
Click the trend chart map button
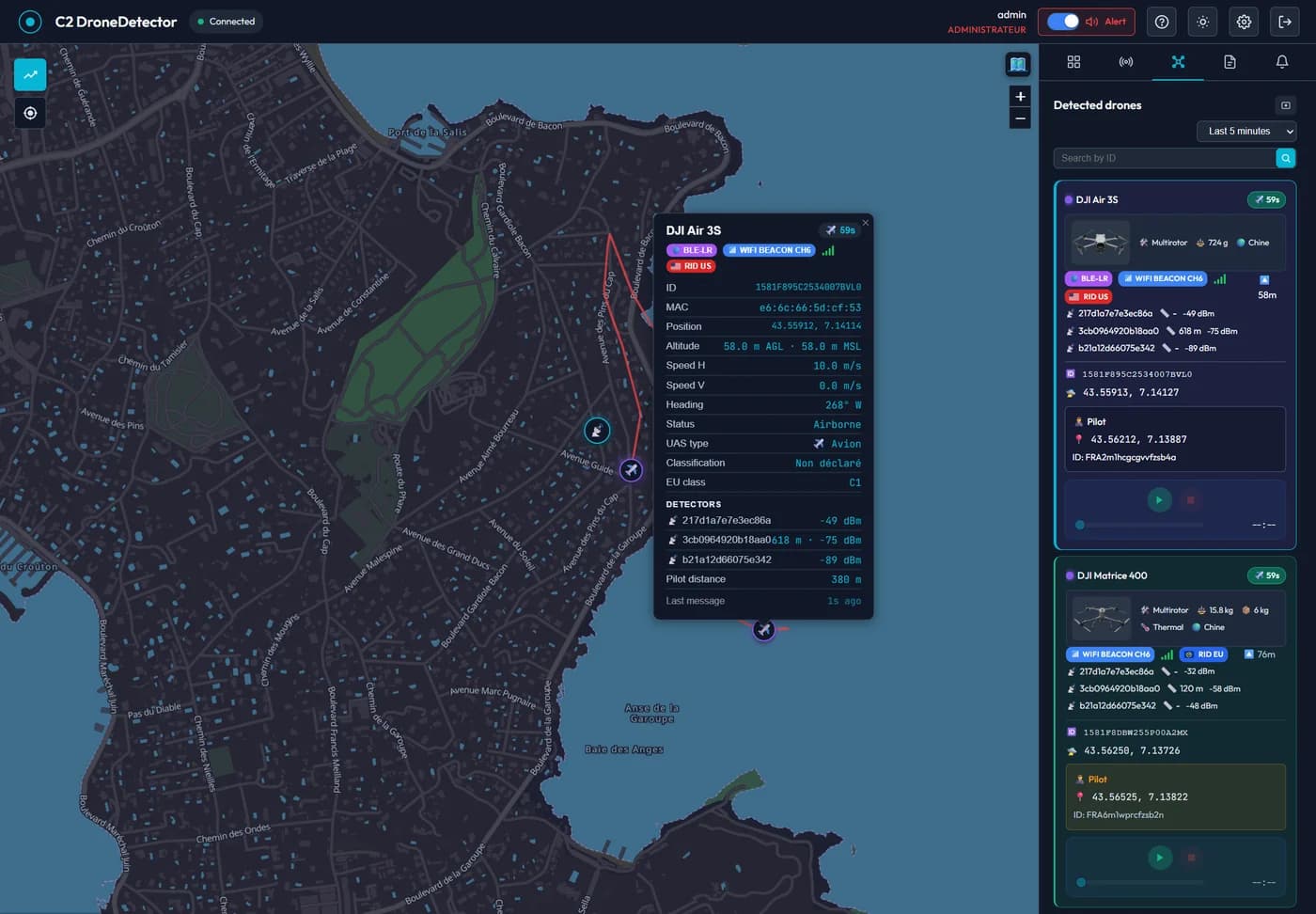click(x=30, y=74)
